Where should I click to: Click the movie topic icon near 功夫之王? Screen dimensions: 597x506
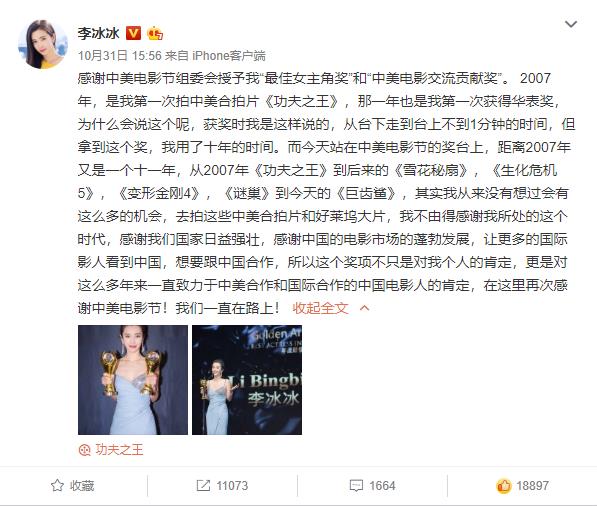tap(84, 450)
